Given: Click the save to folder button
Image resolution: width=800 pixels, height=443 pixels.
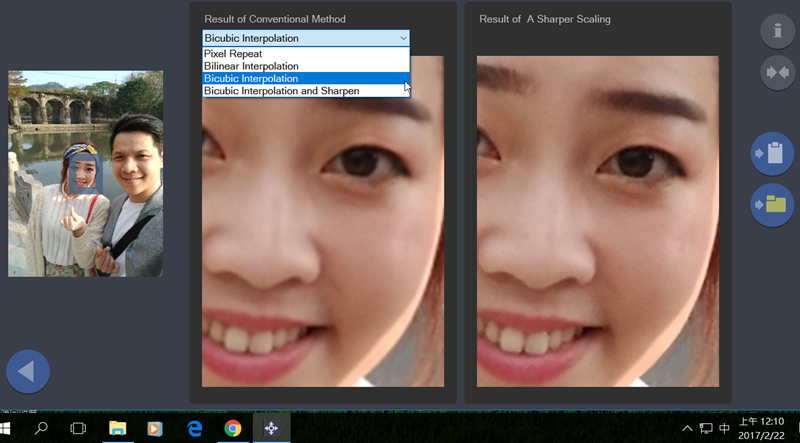Looking at the screenshot, I should tap(772, 205).
